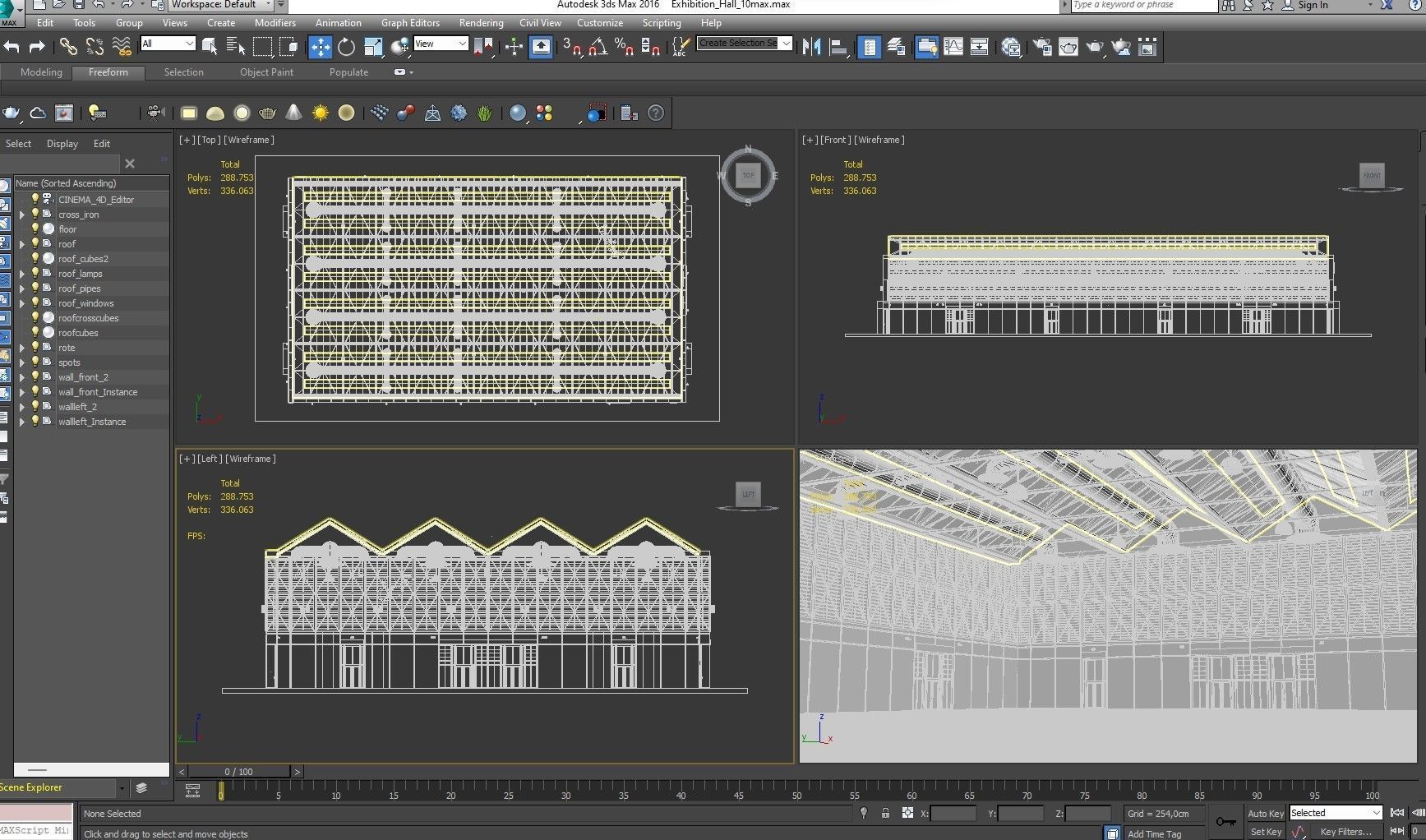Open the selection filter All dropdown

pos(168,44)
